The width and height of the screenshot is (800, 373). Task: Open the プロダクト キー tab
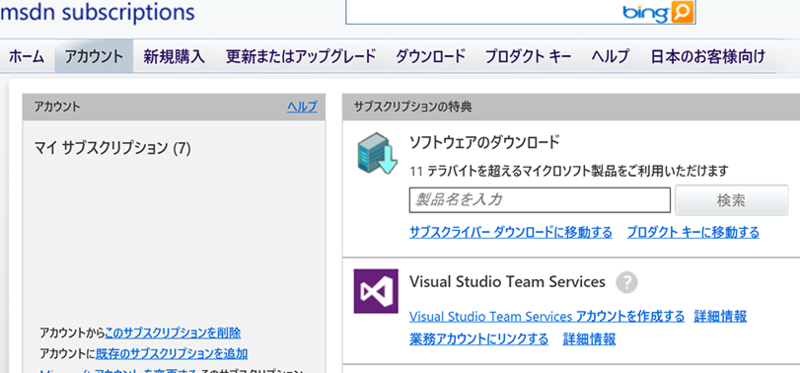tap(528, 56)
